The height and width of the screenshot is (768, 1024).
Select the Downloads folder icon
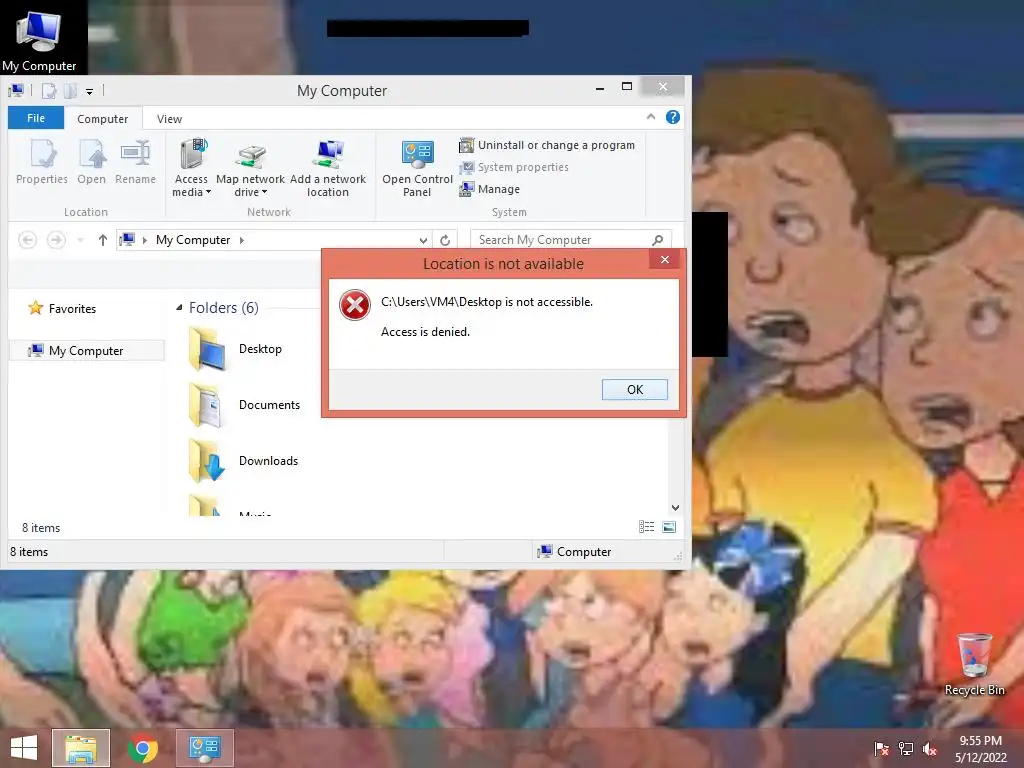tap(207, 461)
